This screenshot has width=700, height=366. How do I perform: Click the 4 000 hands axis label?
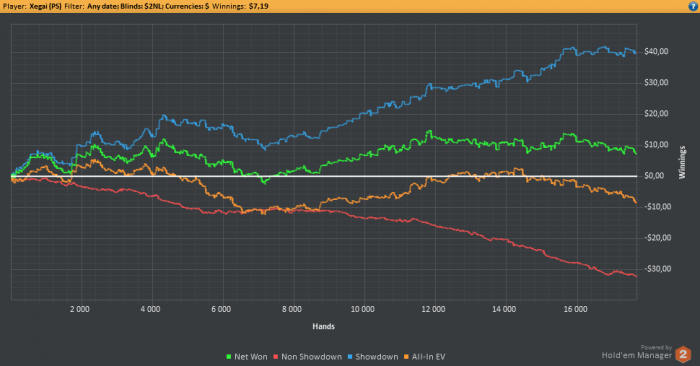pos(150,309)
